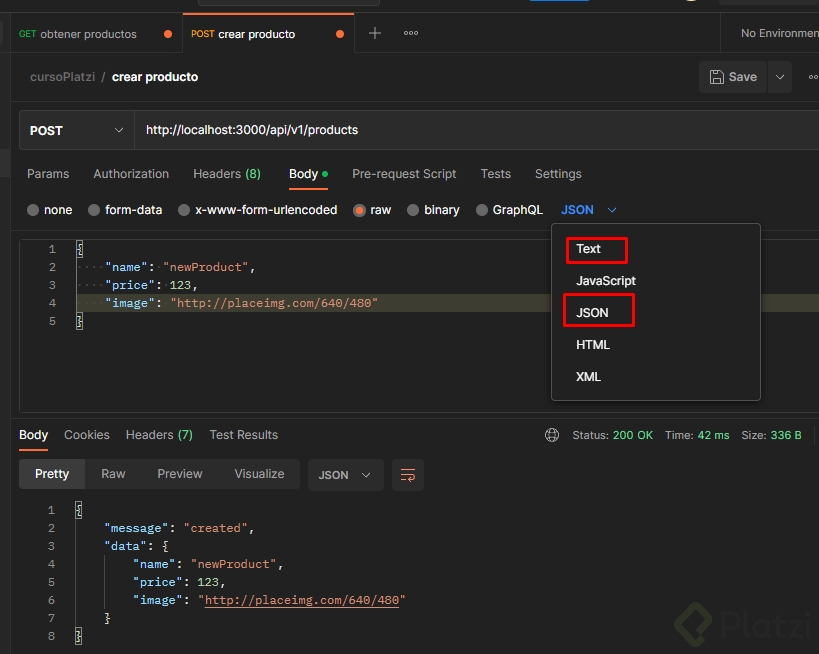Viewport: 819px width, 654px height.
Task: Open the tab overflow ellipsis menu
Action: point(411,33)
